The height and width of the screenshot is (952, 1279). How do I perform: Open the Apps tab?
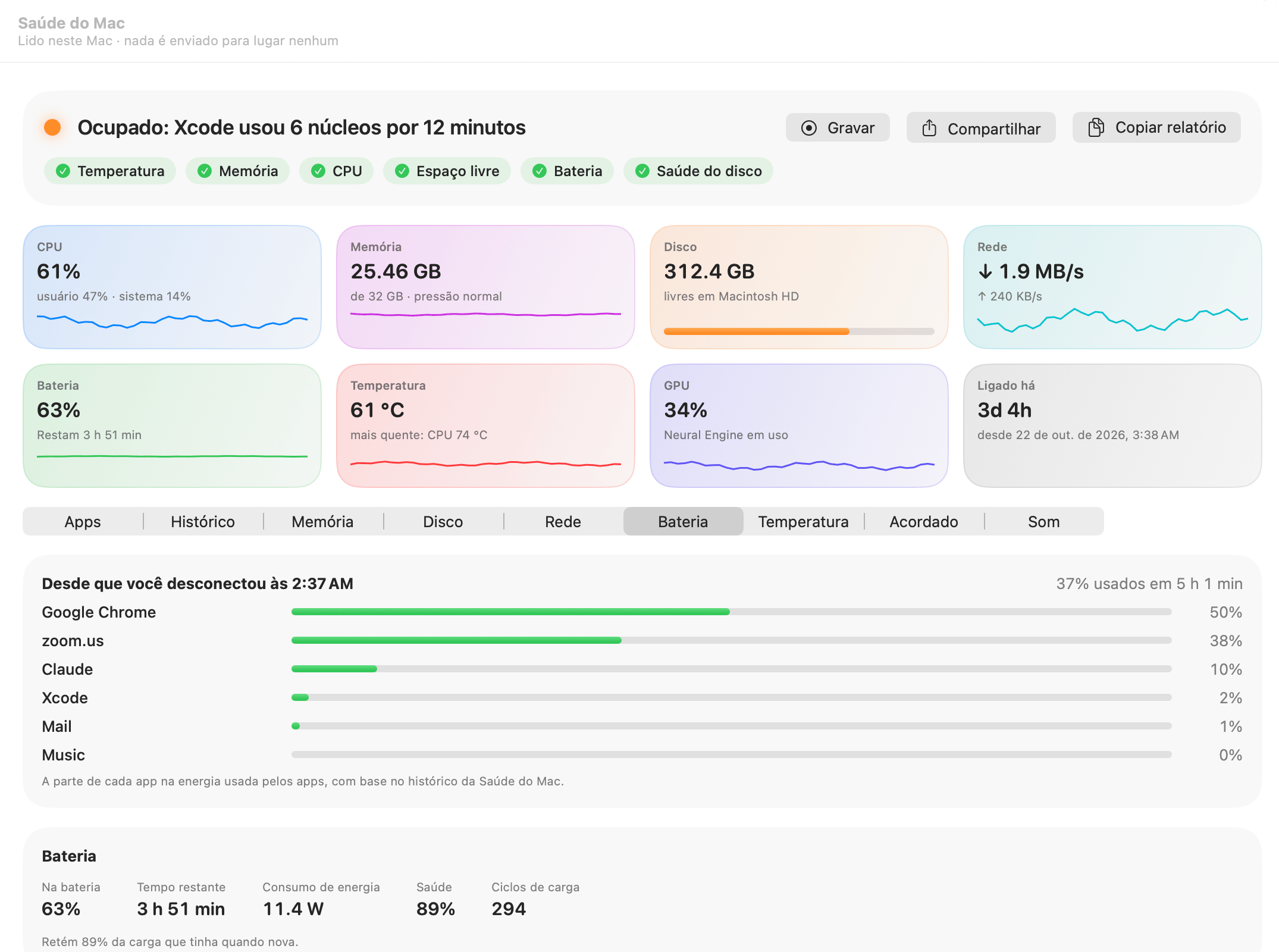click(83, 522)
